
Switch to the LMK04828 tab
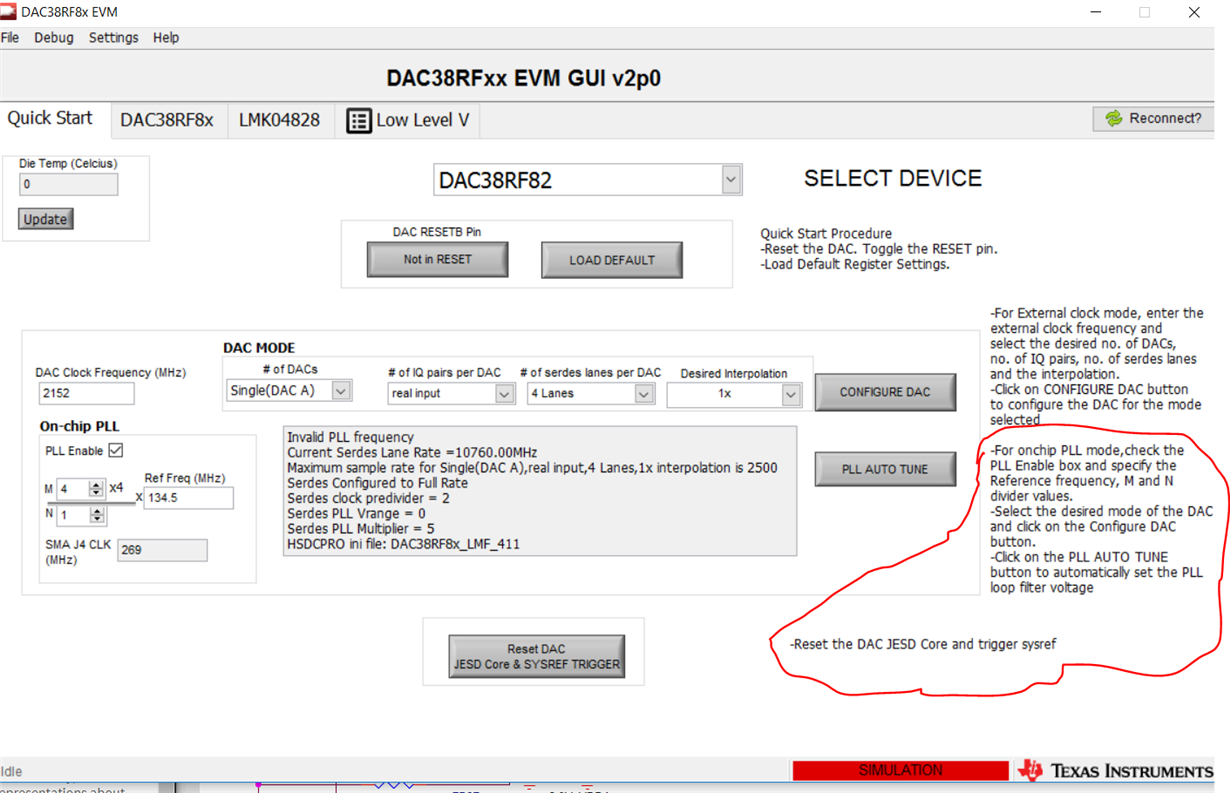279,120
